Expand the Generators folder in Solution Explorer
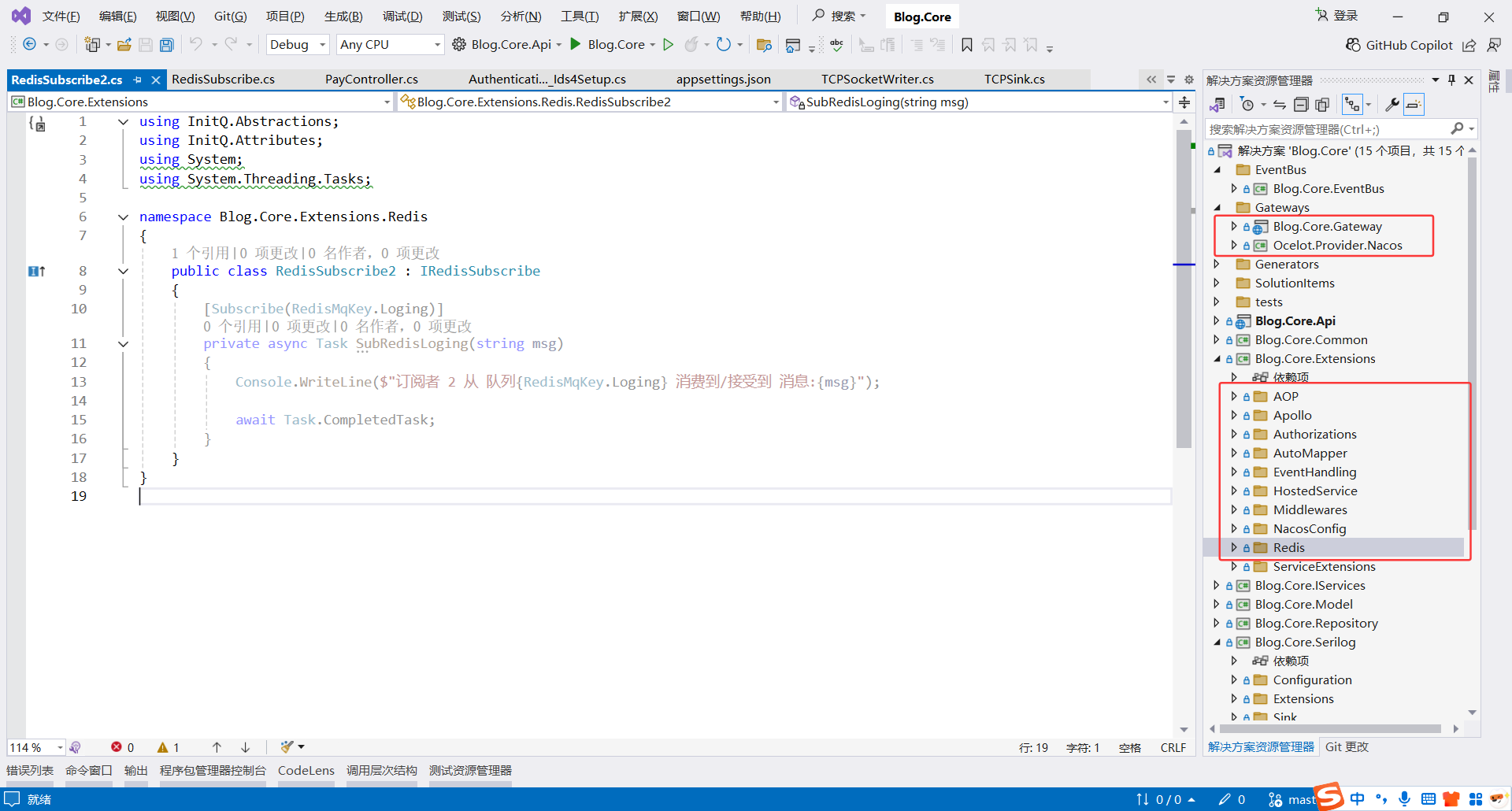 (x=1217, y=264)
